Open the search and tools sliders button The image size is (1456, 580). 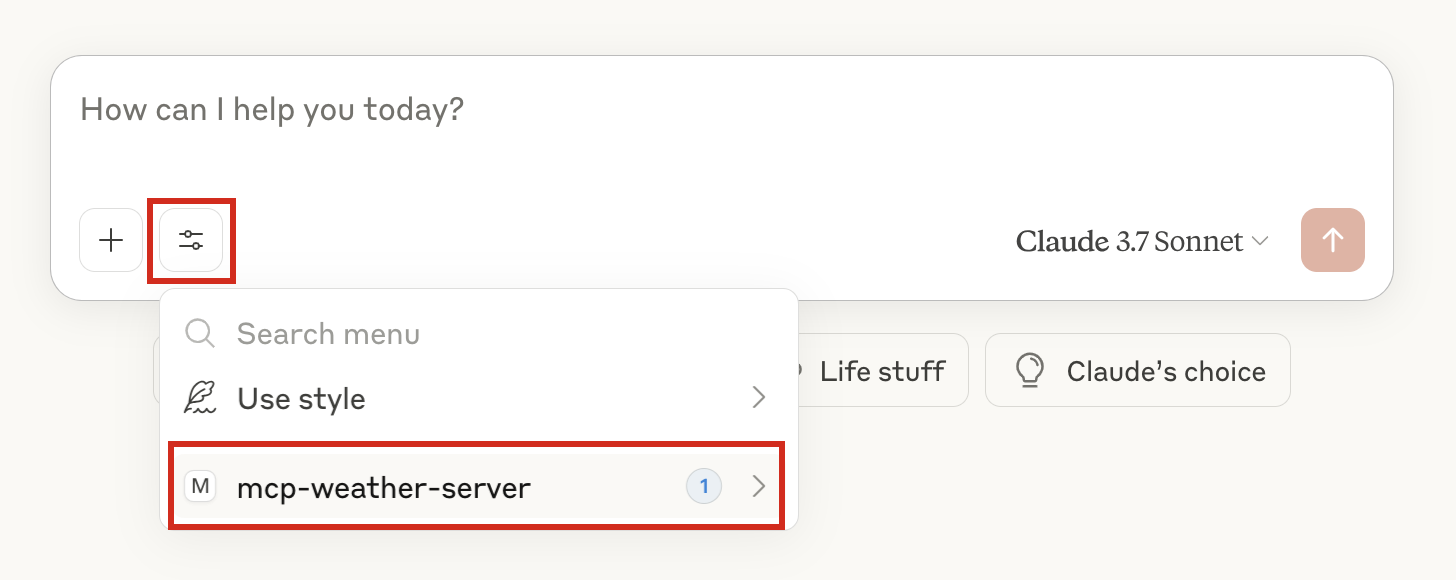(191, 240)
